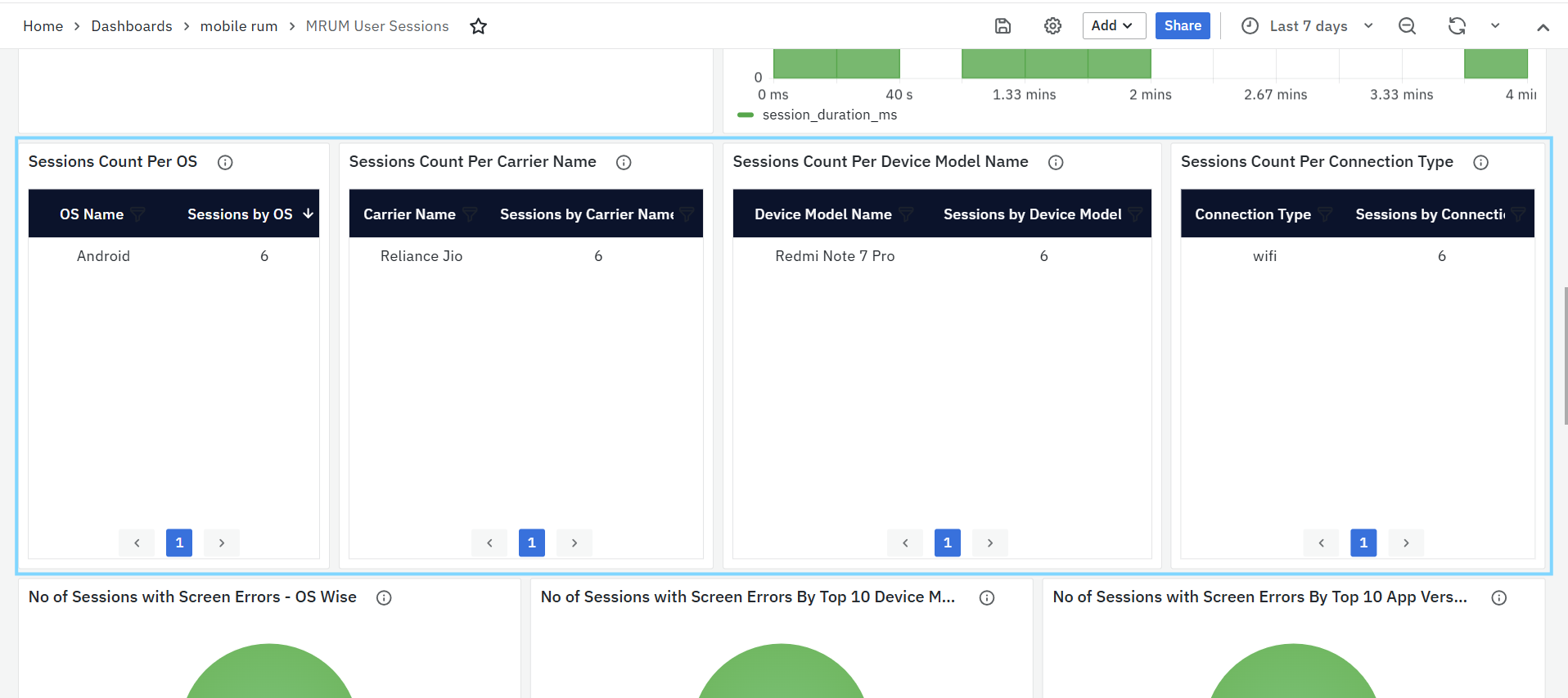
Task: Click the Share button
Action: pyautogui.click(x=1183, y=26)
